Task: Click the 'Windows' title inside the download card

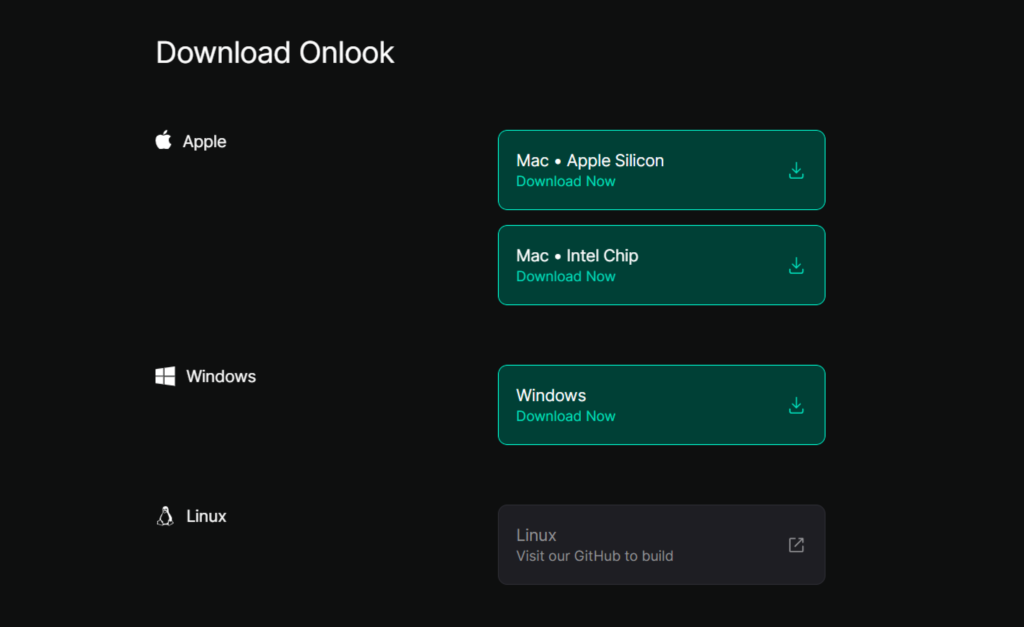Action: (551, 396)
